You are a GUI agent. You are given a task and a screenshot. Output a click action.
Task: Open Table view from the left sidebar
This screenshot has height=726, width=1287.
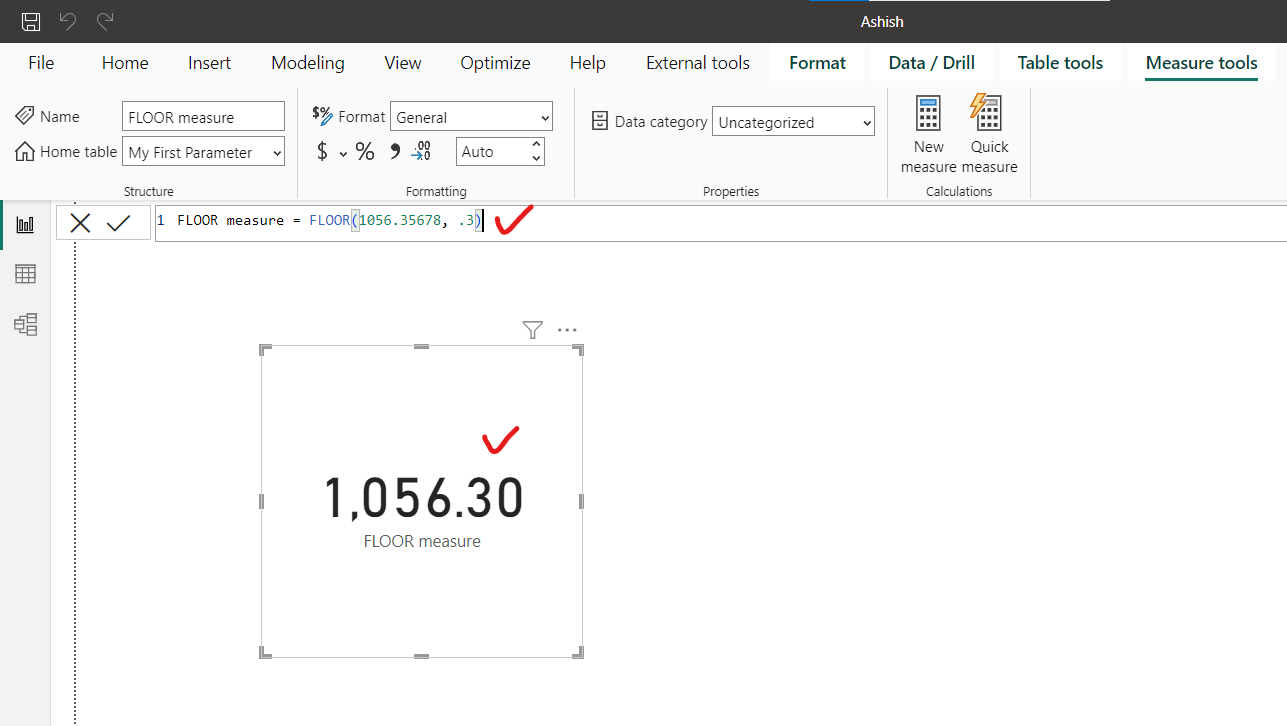tap(25, 273)
